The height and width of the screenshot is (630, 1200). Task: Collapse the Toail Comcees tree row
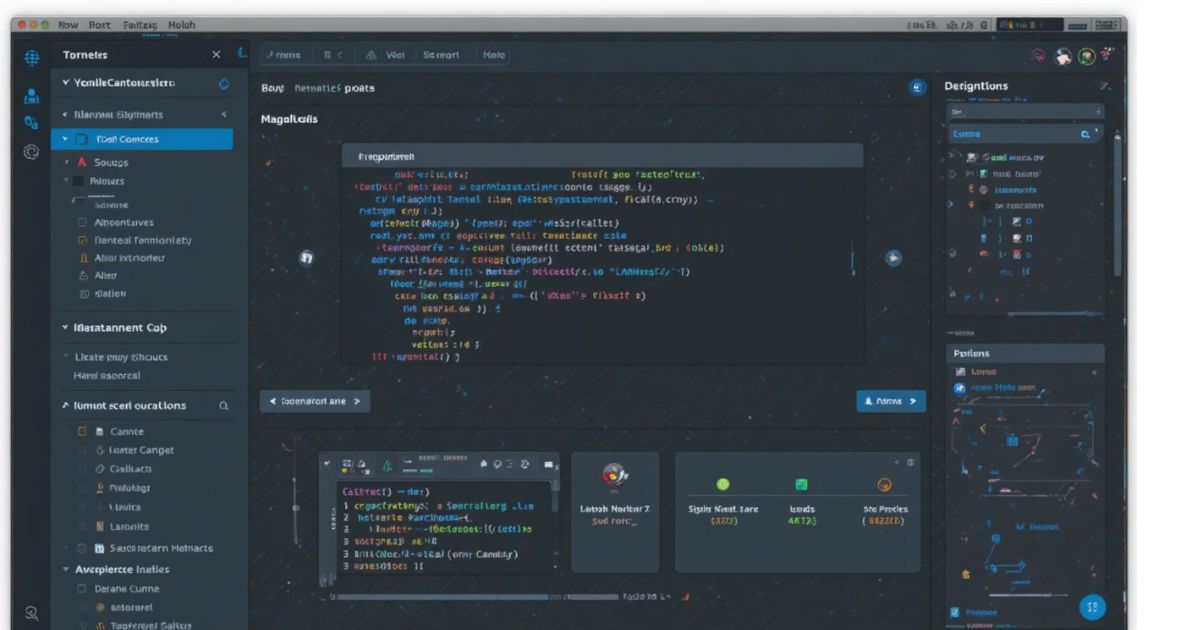coord(66,140)
